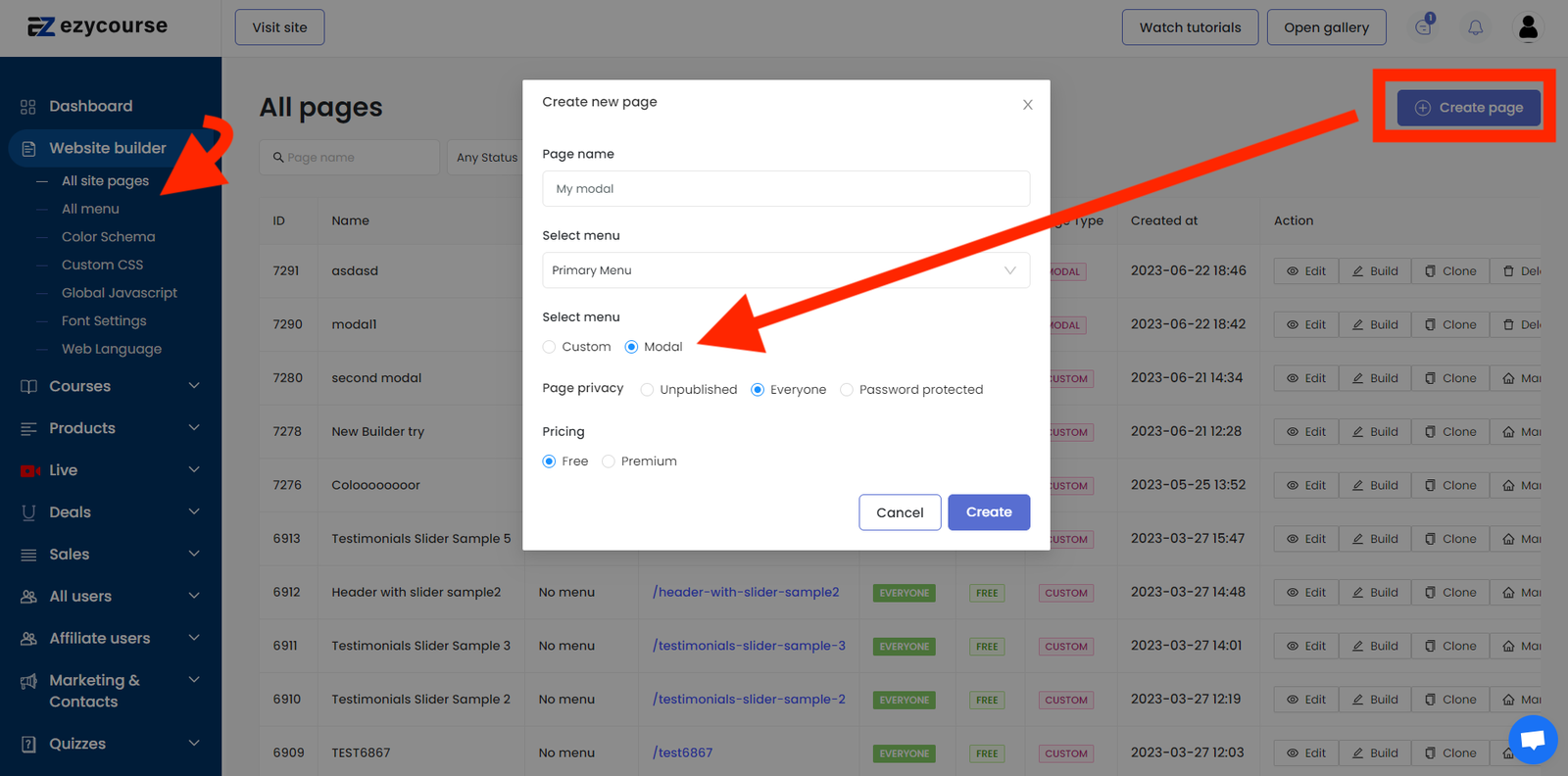Click the notification bell icon
Screen dimensions: 1568x776
(1475, 27)
